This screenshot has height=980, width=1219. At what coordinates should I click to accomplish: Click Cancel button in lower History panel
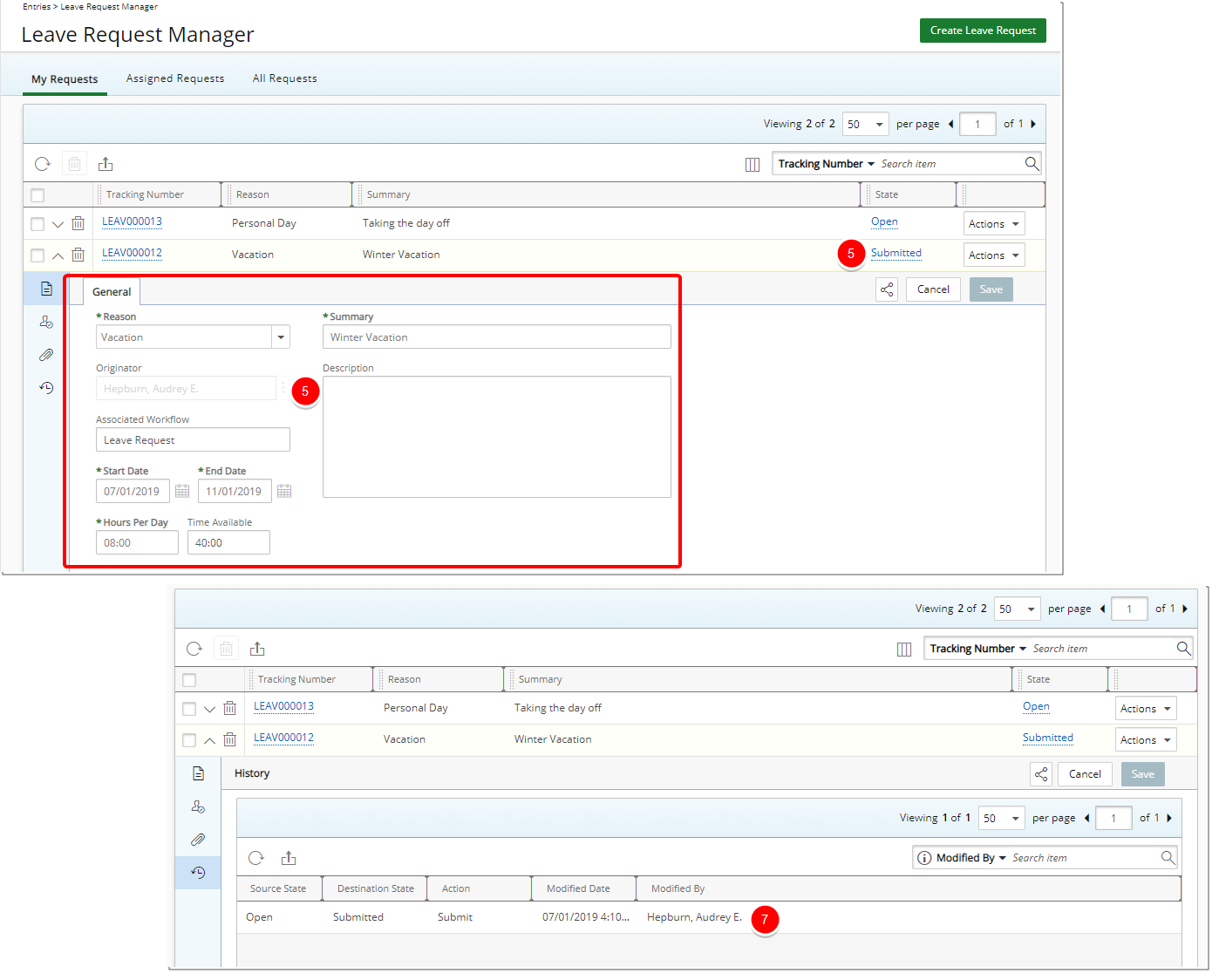click(1085, 774)
